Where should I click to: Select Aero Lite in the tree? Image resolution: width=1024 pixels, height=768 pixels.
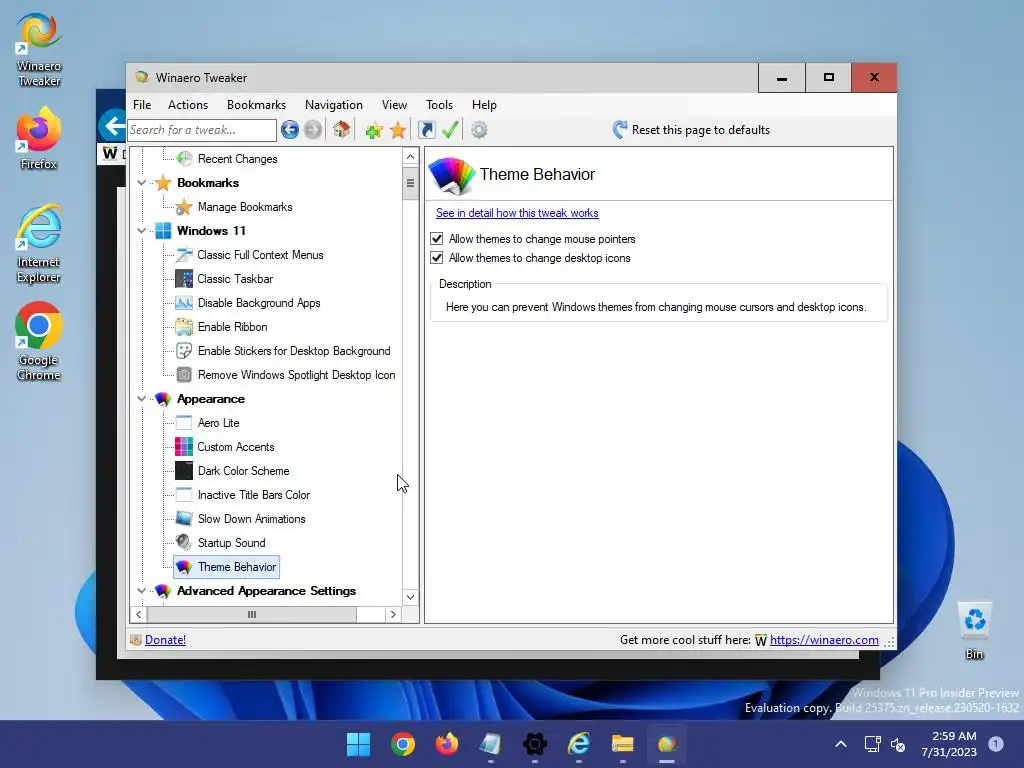coord(218,423)
